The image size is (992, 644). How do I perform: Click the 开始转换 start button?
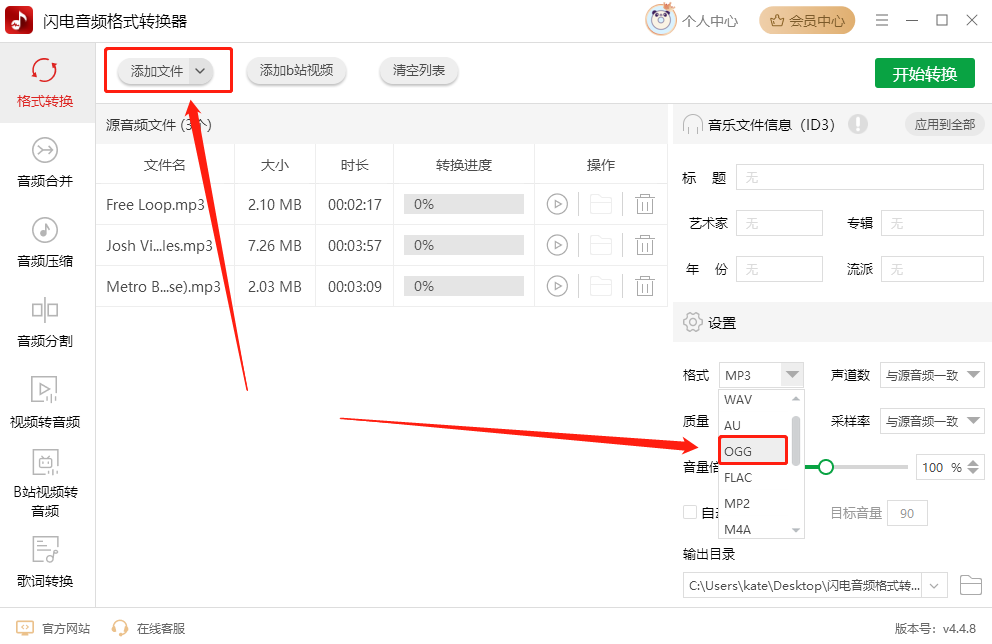coord(924,74)
